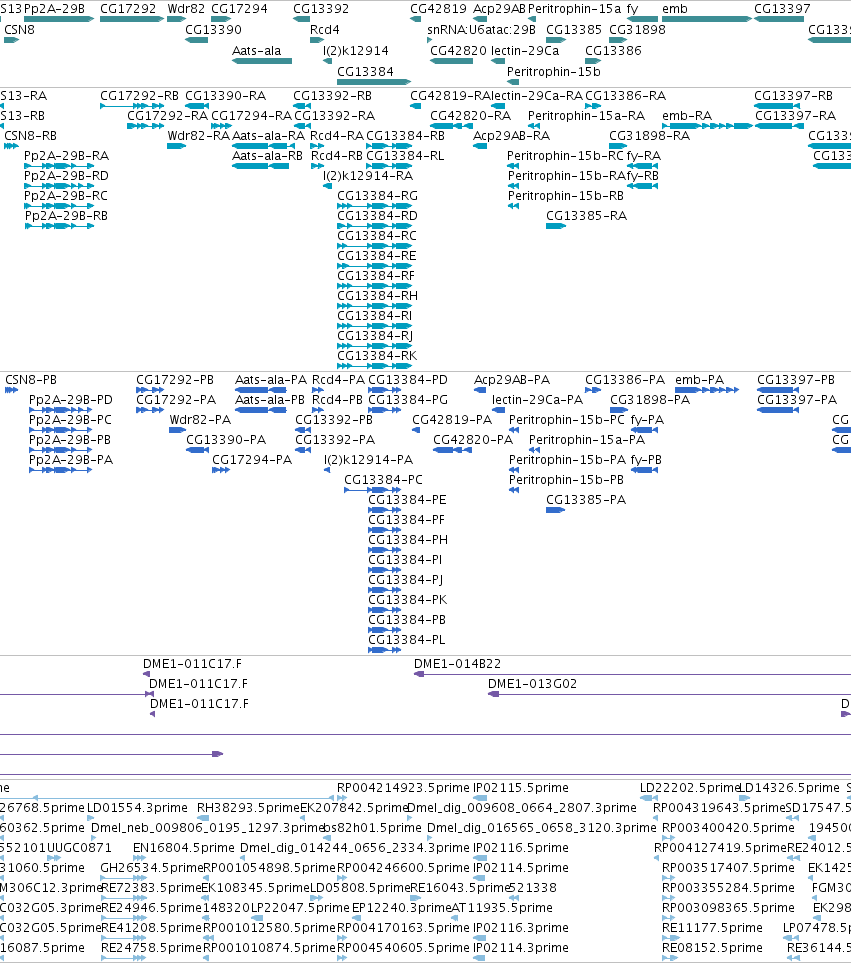Click the Aats-ala gene label
Viewport: 851px width, 963px height.
(x=256, y=50)
